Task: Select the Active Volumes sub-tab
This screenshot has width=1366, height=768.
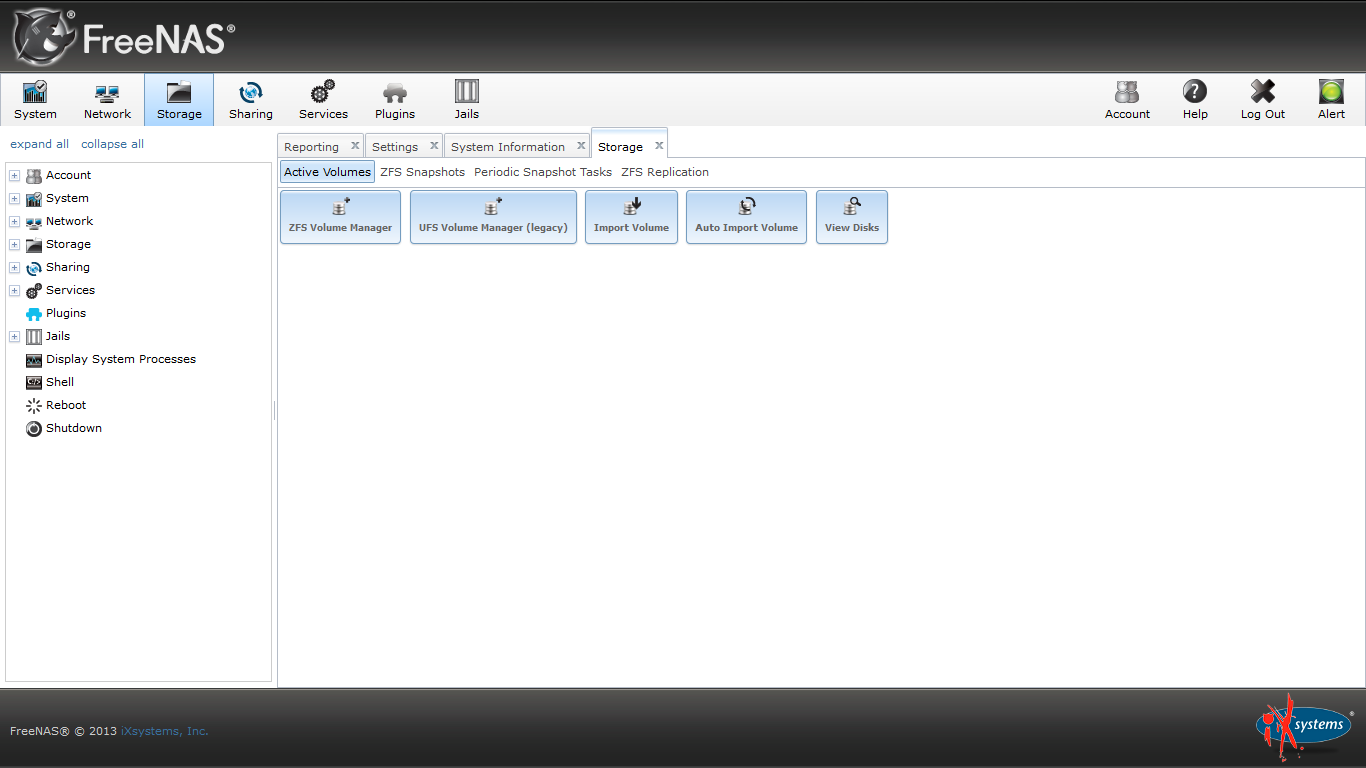Action: click(x=327, y=172)
